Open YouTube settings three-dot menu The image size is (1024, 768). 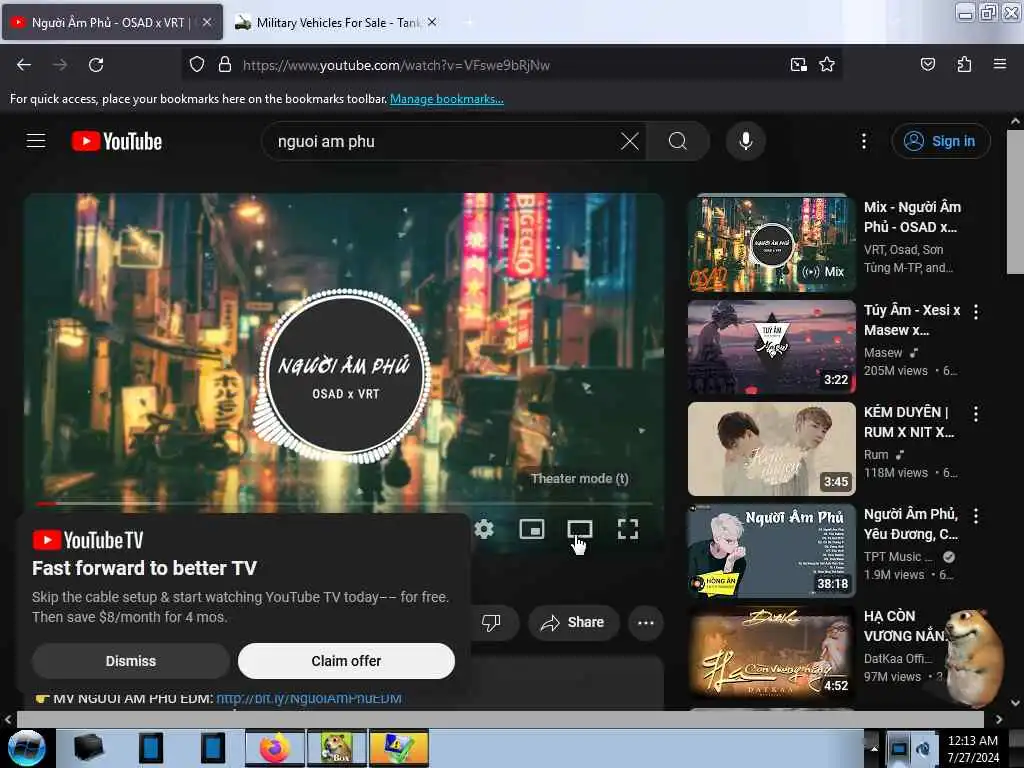863,141
